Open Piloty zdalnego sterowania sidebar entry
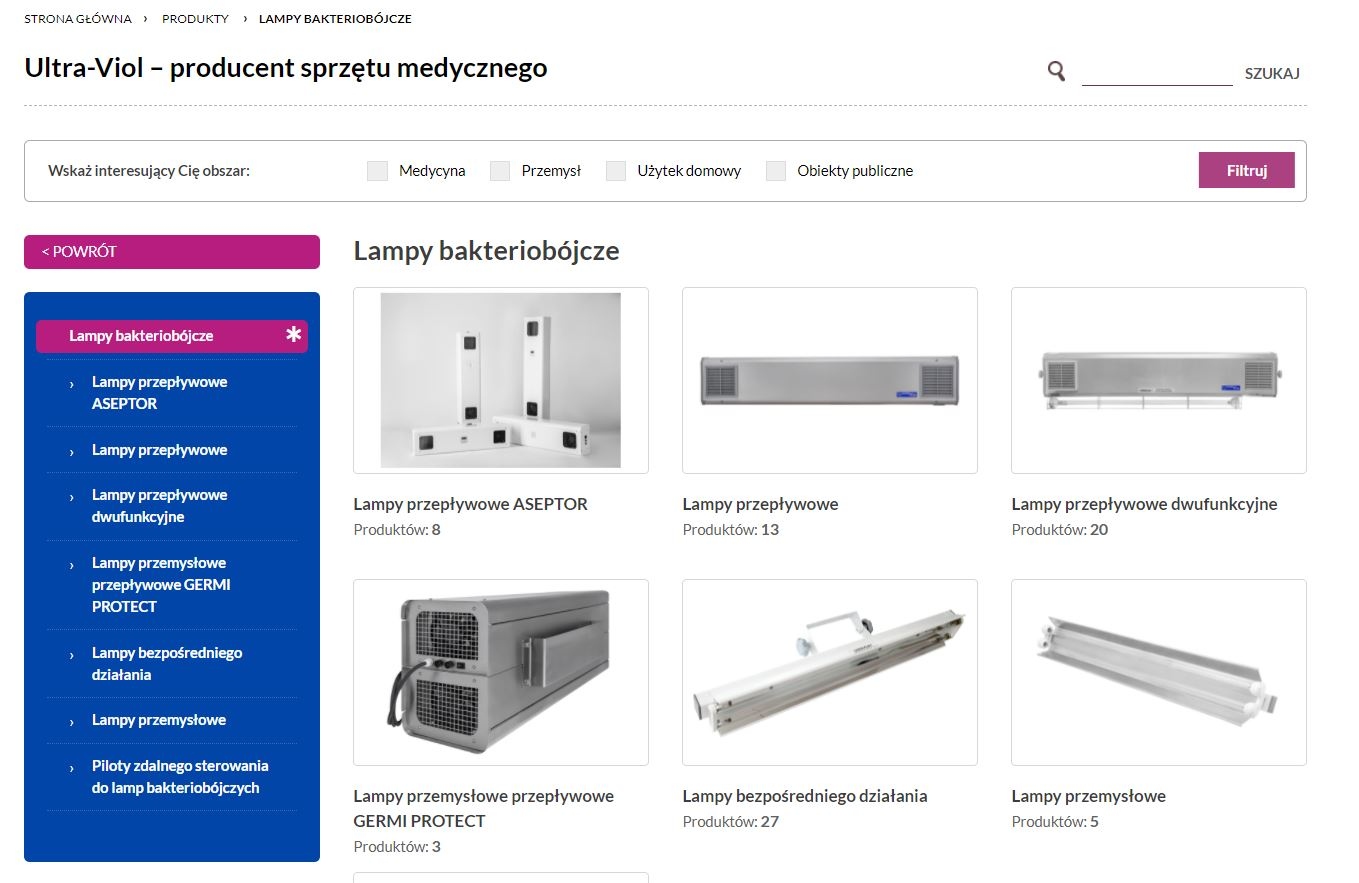 click(180, 777)
